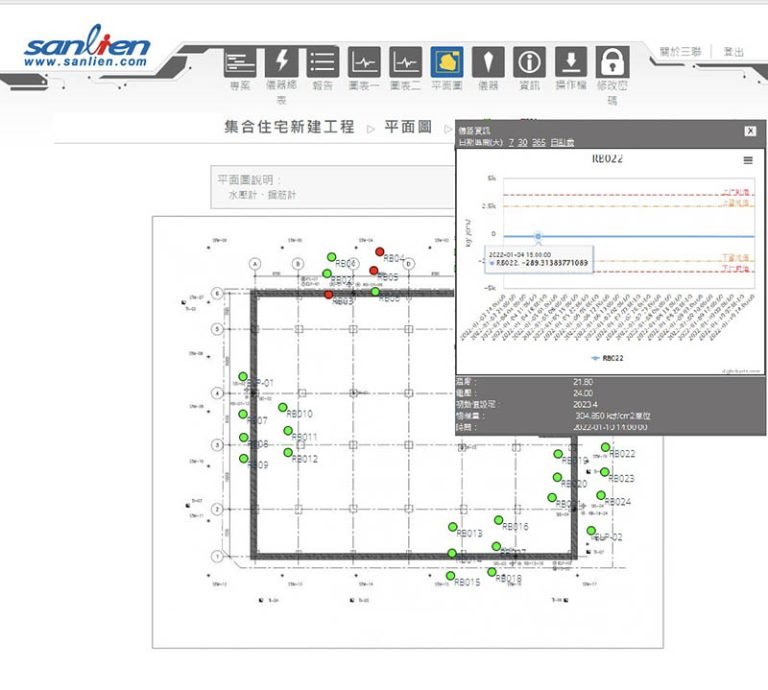Open the 儀器 instrument icon
The image size is (768, 690).
tap(488, 63)
